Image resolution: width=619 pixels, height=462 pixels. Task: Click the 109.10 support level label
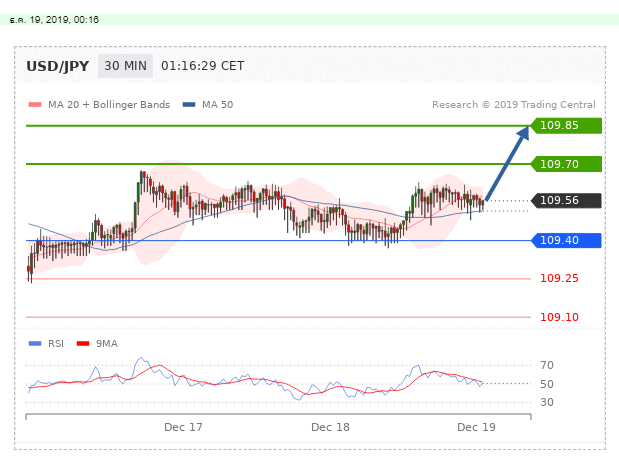[x=559, y=317]
